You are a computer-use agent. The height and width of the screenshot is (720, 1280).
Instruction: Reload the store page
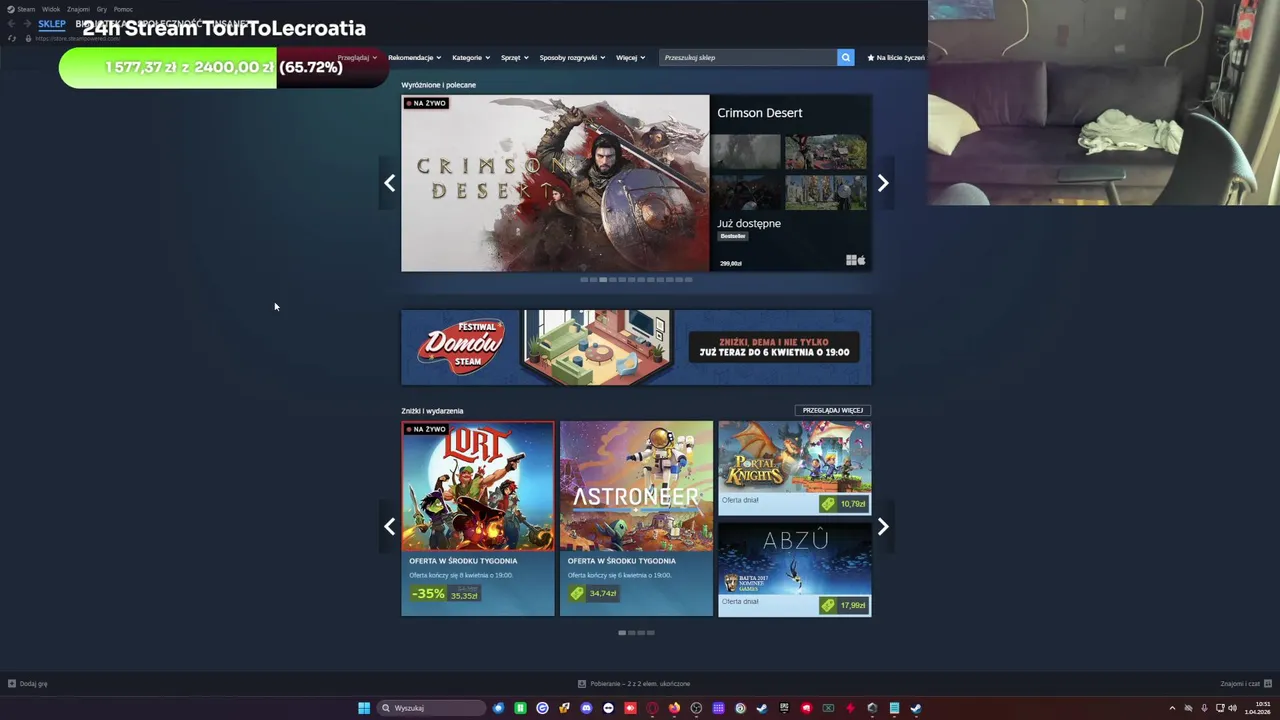(11, 38)
